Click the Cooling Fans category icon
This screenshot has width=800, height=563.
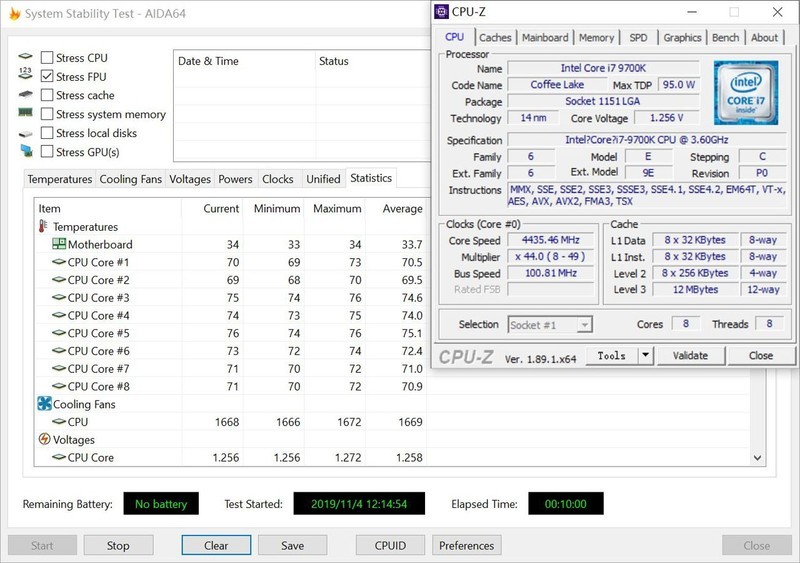pos(44,404)
